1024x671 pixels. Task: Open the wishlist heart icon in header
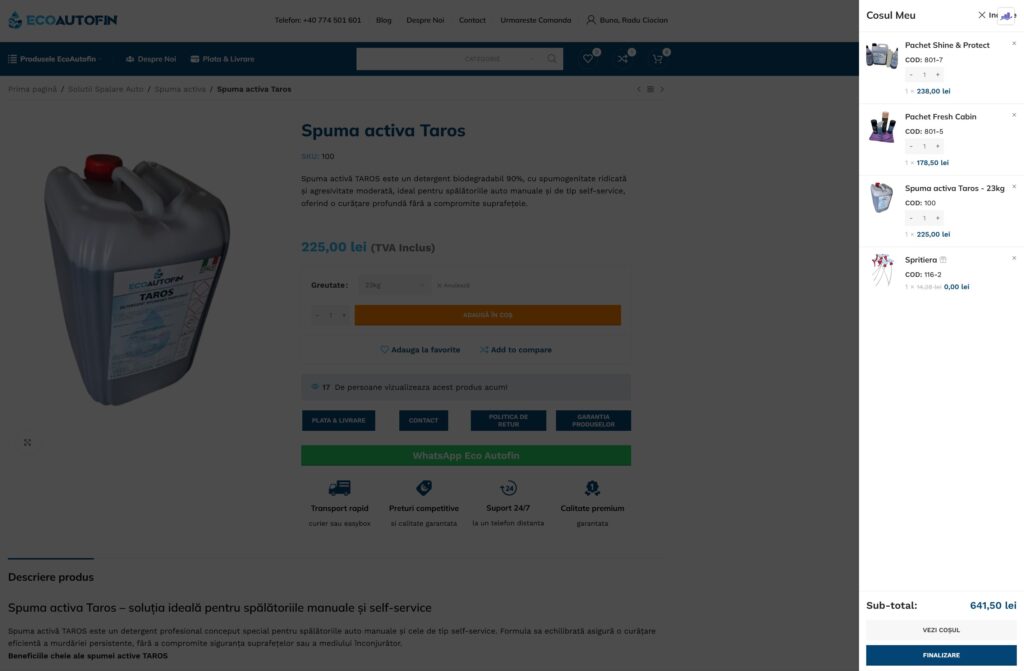point(588,59)
